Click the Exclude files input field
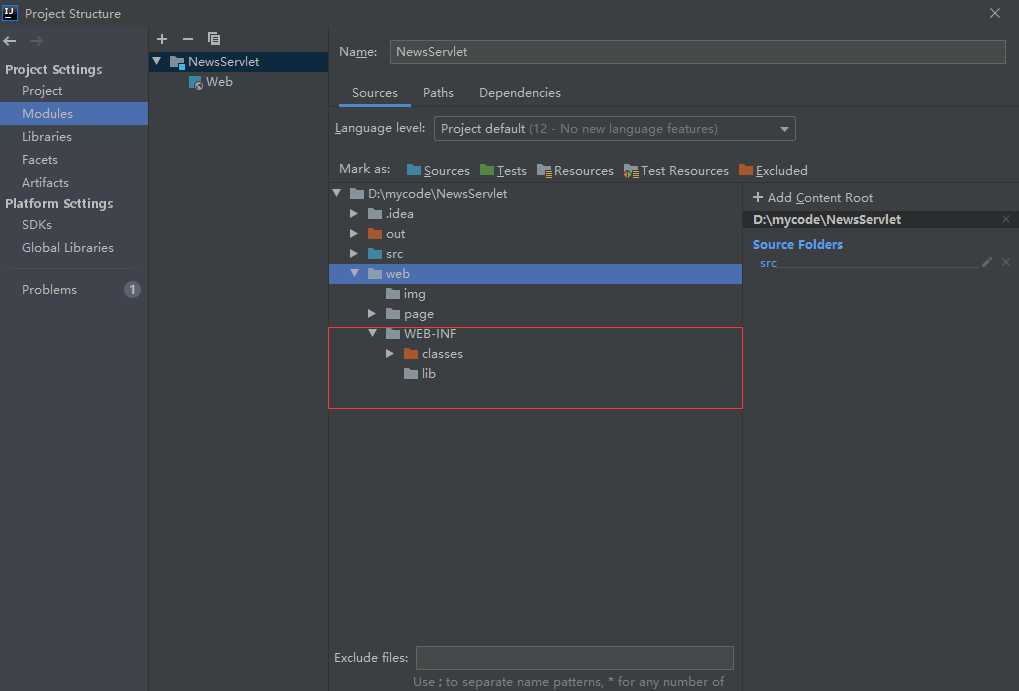The width and height of the screenshot is (1019, 691). coord(574,658)
